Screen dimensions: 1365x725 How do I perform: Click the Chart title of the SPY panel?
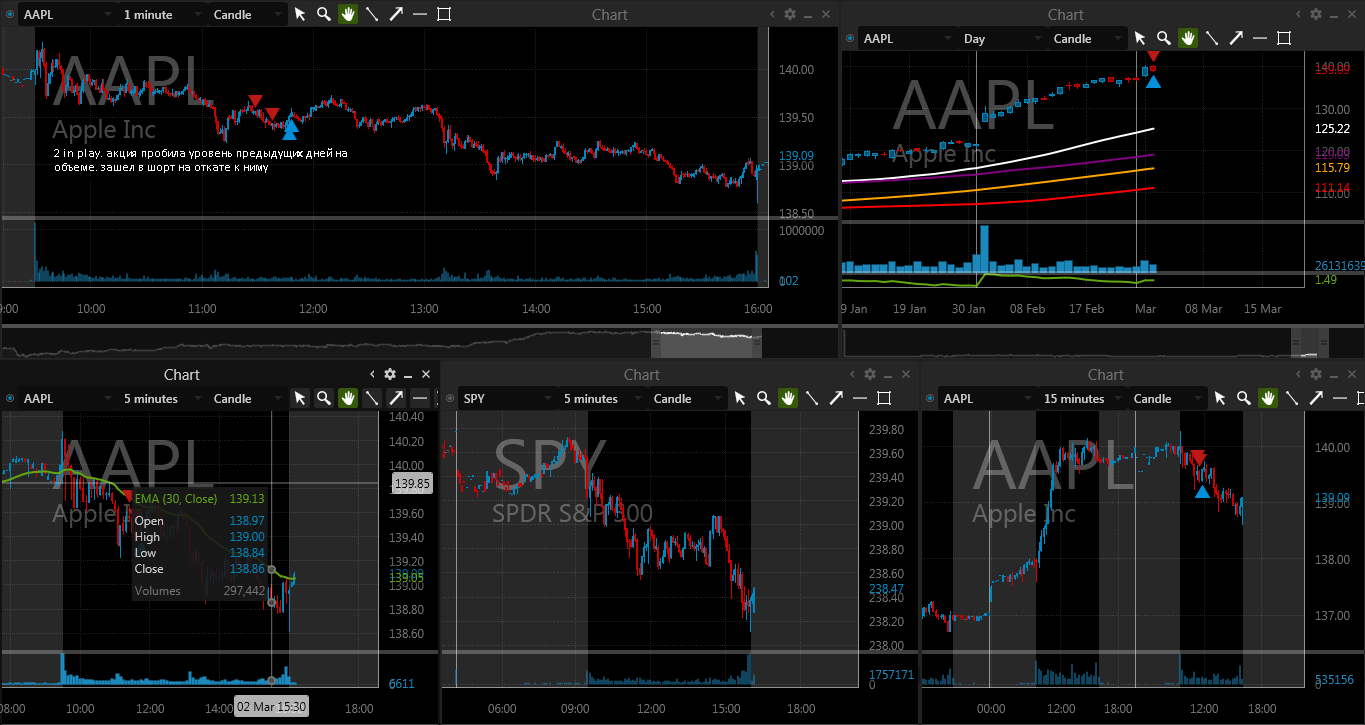(x=642, y=374)
